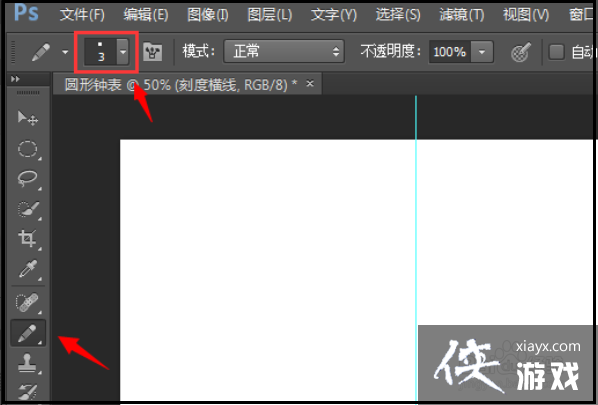This screenshot has width=598, height=405.
Task: Select the Move tool
Action: [x=28, y=118]
